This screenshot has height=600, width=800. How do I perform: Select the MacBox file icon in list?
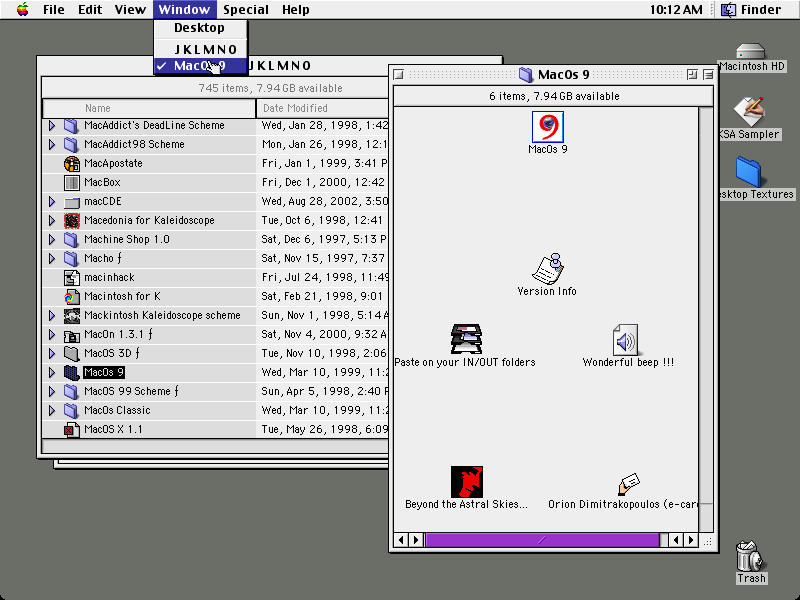(x=72, y=183)
